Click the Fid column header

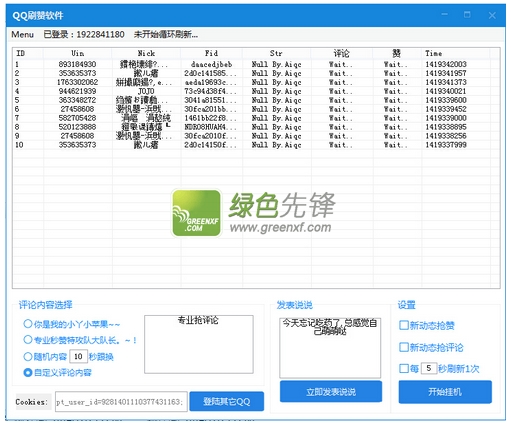click(211, 53)
